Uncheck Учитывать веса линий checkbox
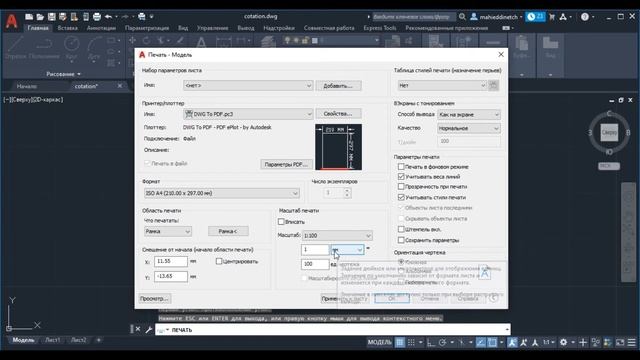 click(x=401, y=177)
